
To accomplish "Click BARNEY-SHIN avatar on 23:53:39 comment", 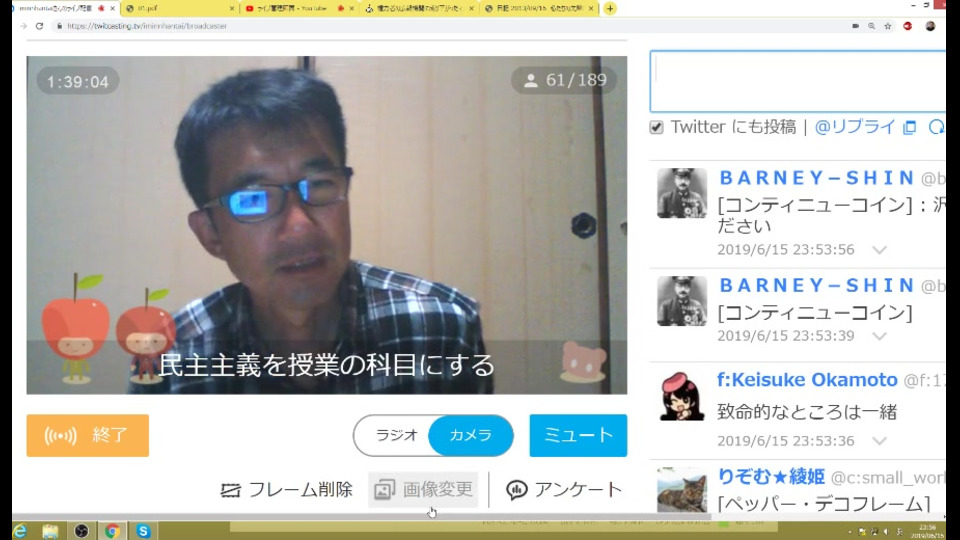I will pyautogui.click(x=681, y=301).
